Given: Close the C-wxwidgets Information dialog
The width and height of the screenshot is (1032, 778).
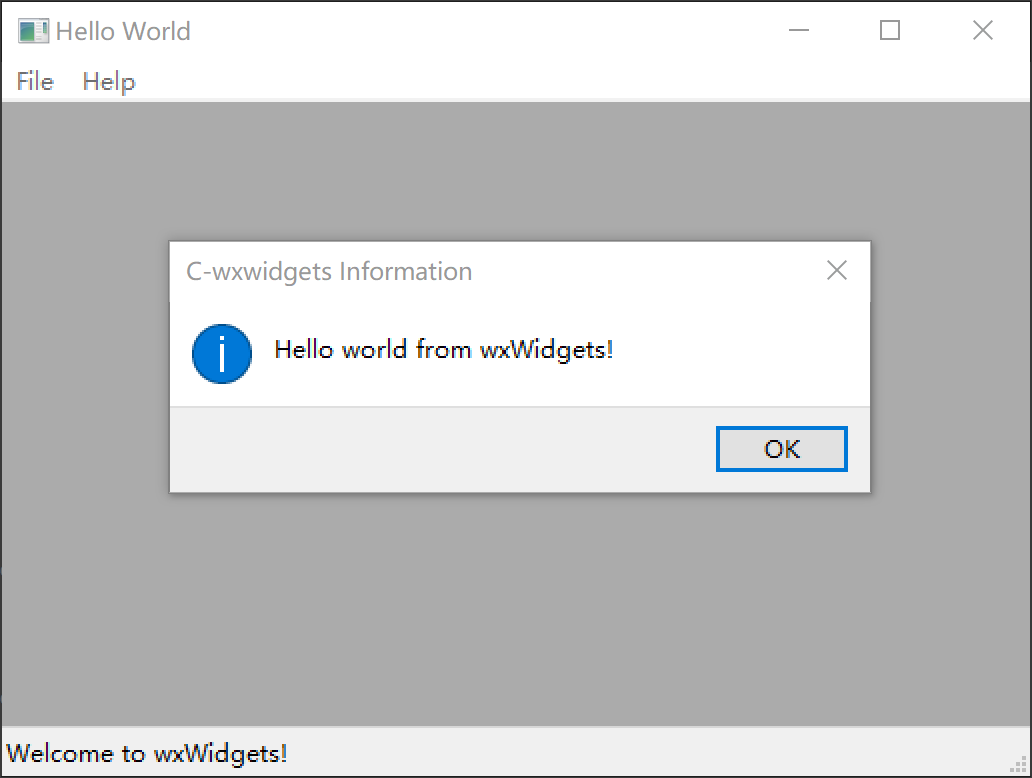Looking at the screenshot, I should (836, 270).
